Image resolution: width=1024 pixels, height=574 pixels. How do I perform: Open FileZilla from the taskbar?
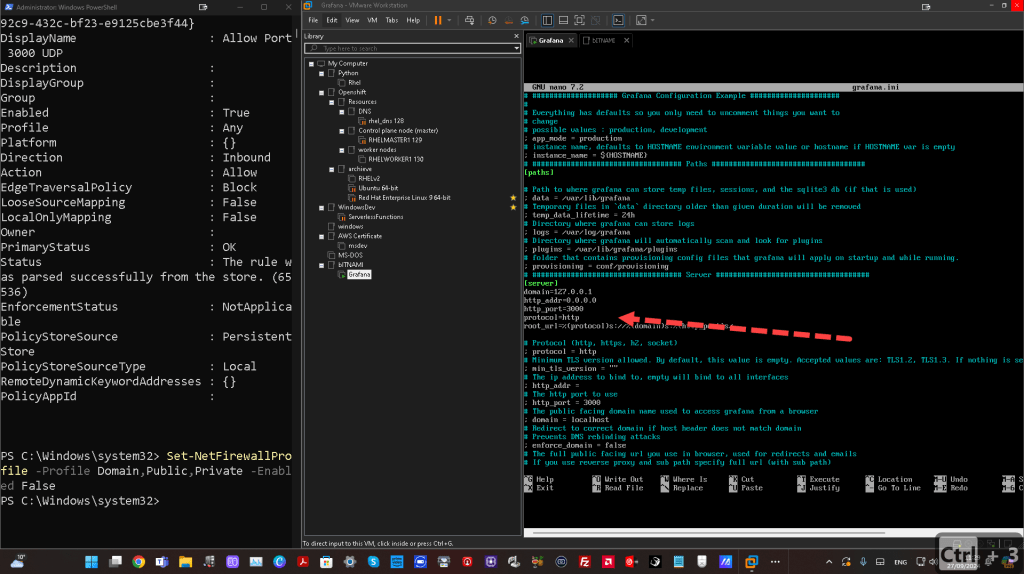(x=584, y=562)
